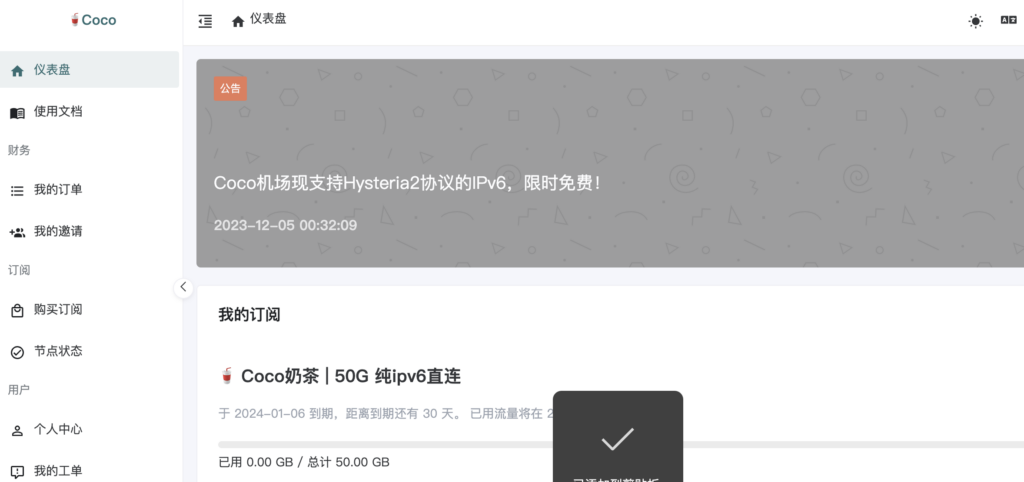
Task: Click the announcement date 2023-12-05 00:32:09
Action: coord(285,226)
